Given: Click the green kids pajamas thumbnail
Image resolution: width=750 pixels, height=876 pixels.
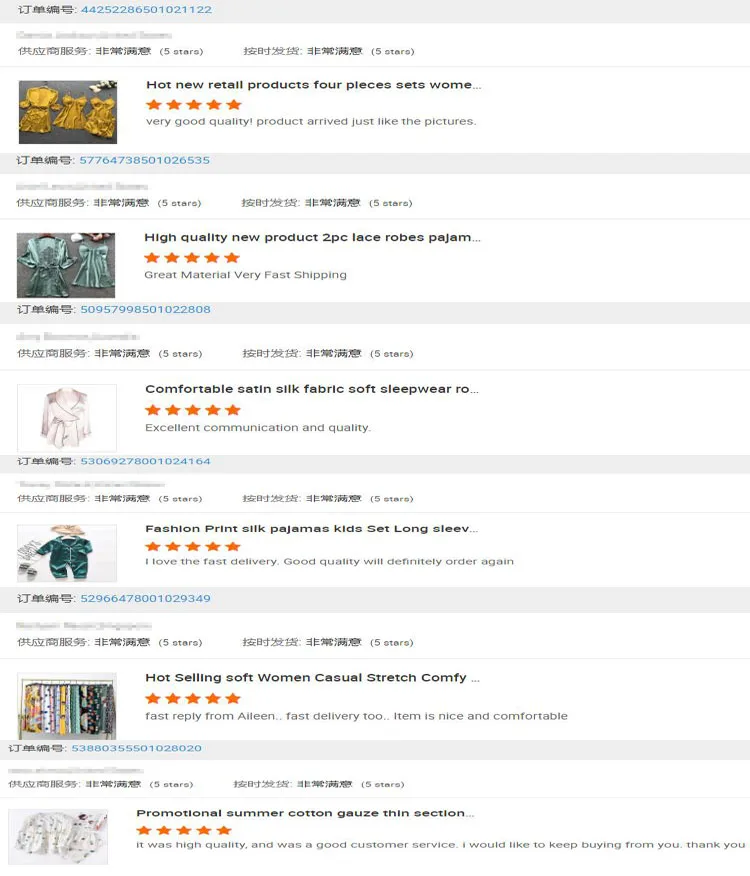Looking at the screenshot, I should [67, 553].
